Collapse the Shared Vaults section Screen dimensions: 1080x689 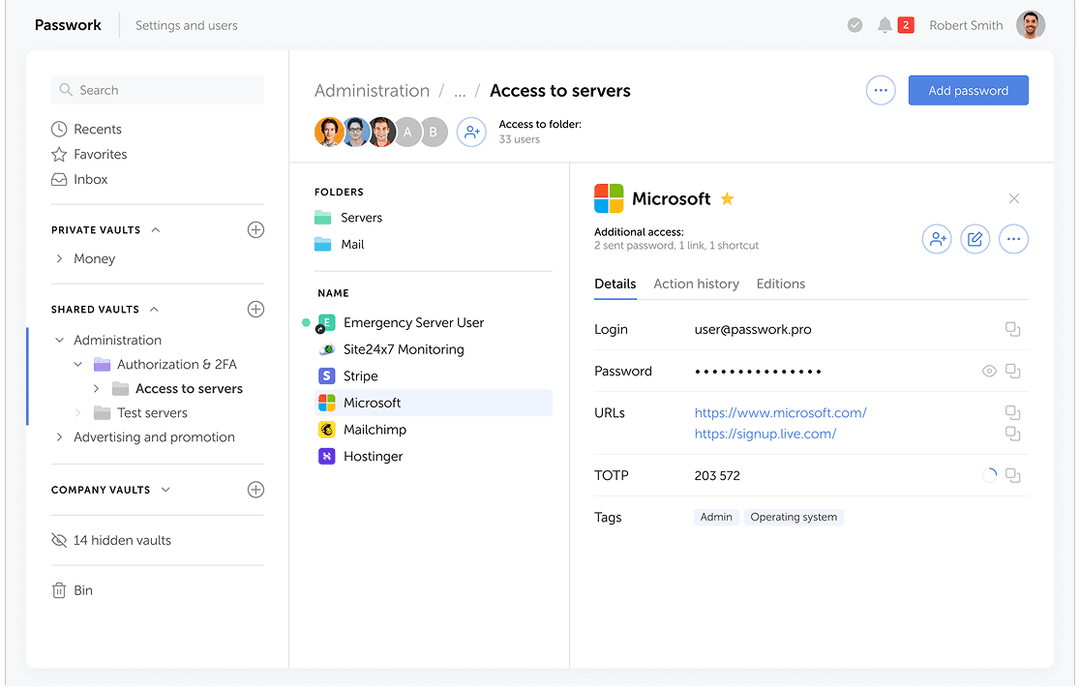click(154, 309)
